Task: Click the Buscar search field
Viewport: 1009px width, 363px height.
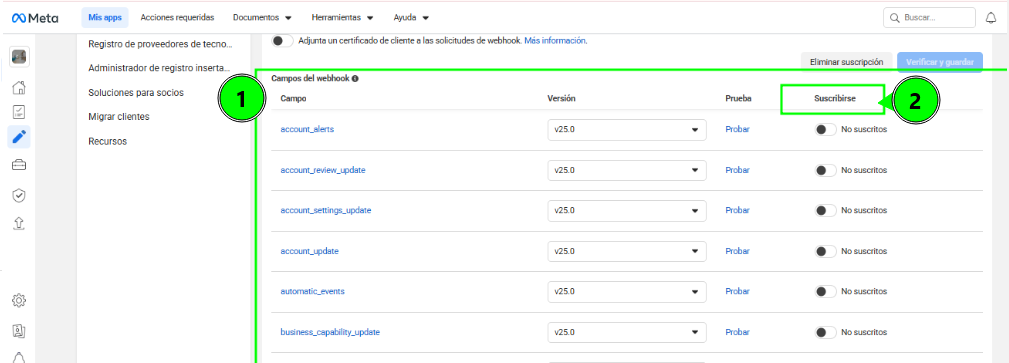Action: [x=930, y=18]
